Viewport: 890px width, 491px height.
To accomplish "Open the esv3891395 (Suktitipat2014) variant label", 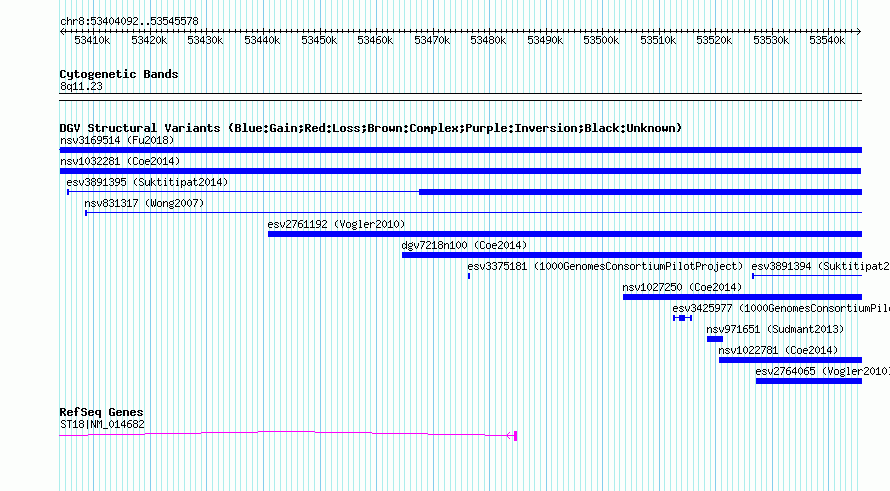I will [147, 182].
